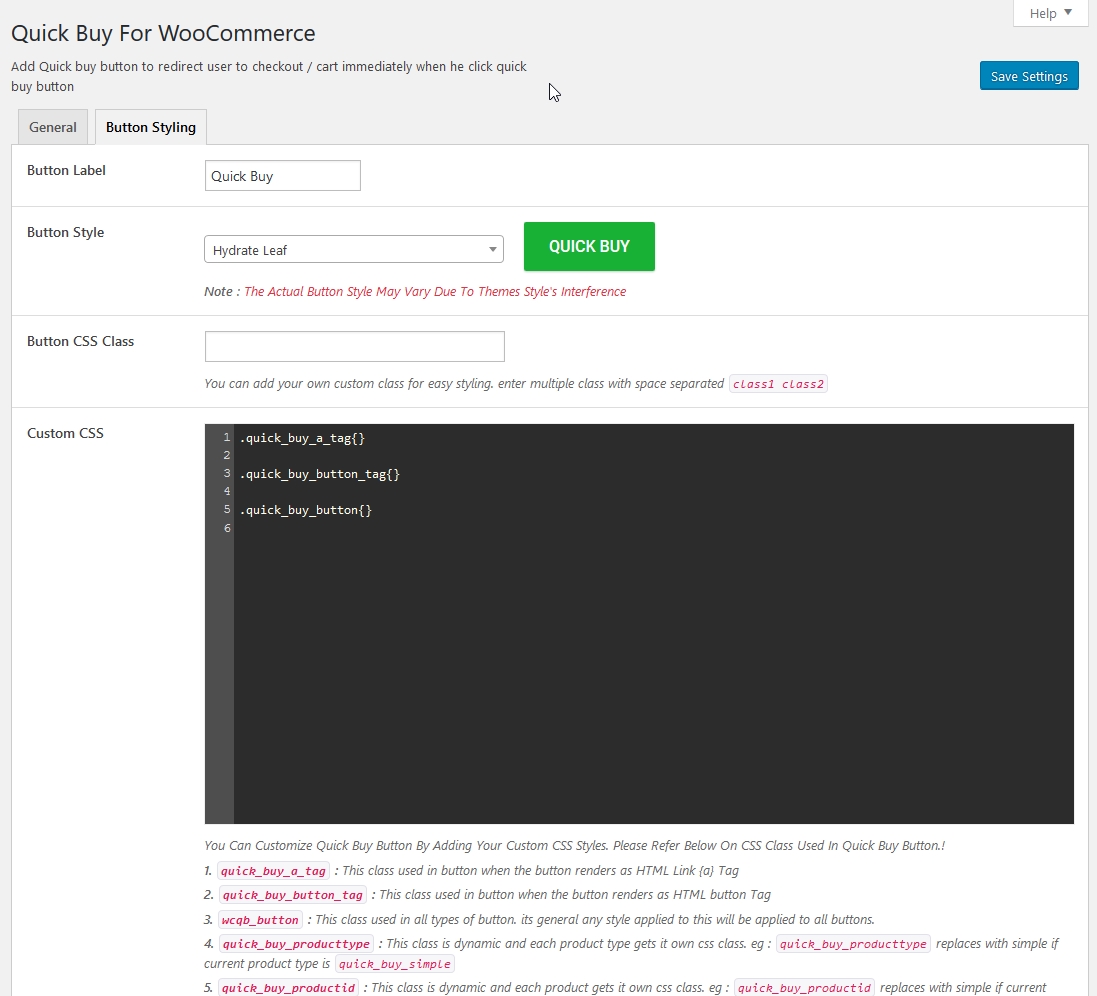Click the Button Label input field

[x=283, y=176]
